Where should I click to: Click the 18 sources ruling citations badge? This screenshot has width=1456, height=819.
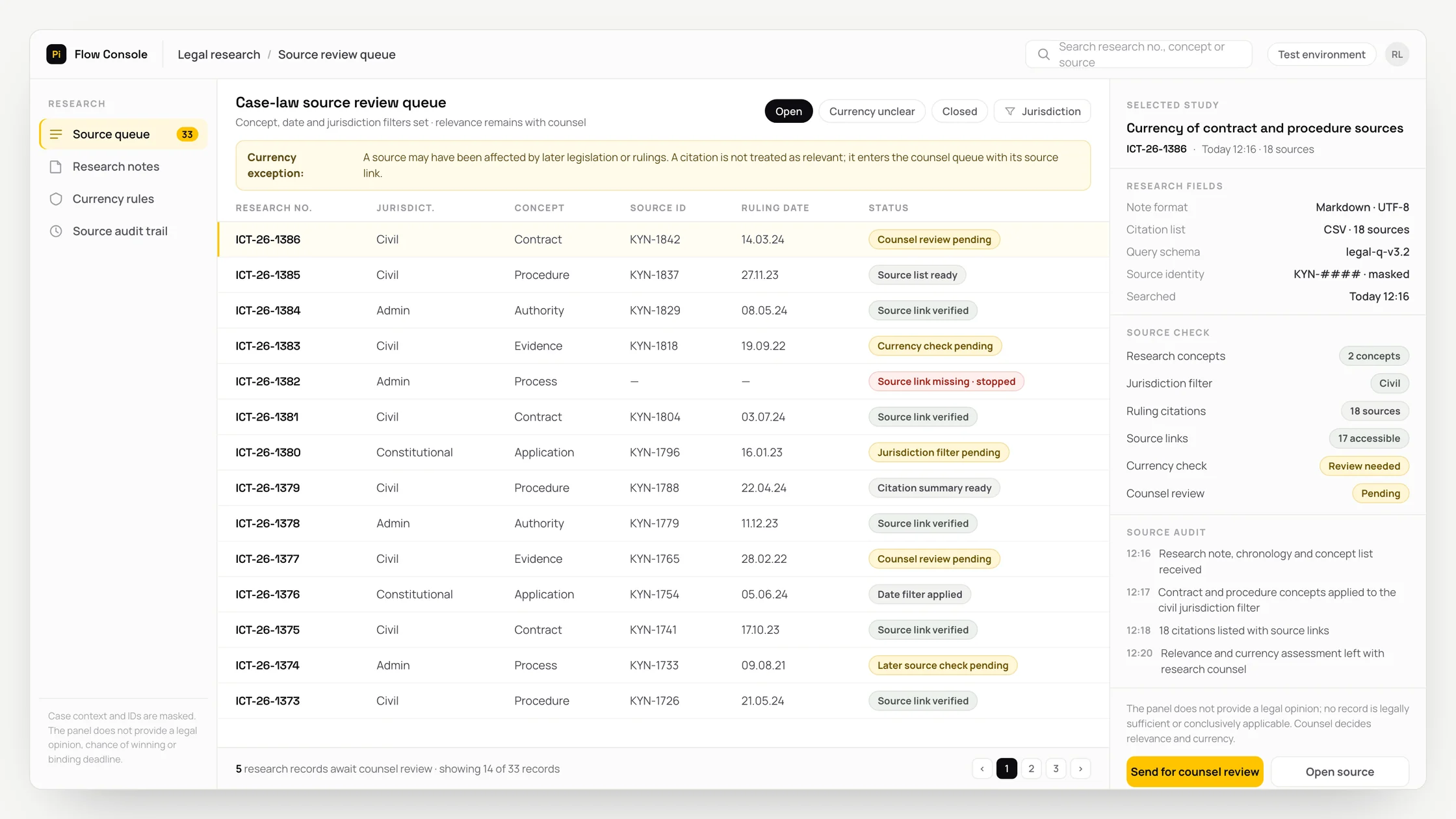point(1375,411)
